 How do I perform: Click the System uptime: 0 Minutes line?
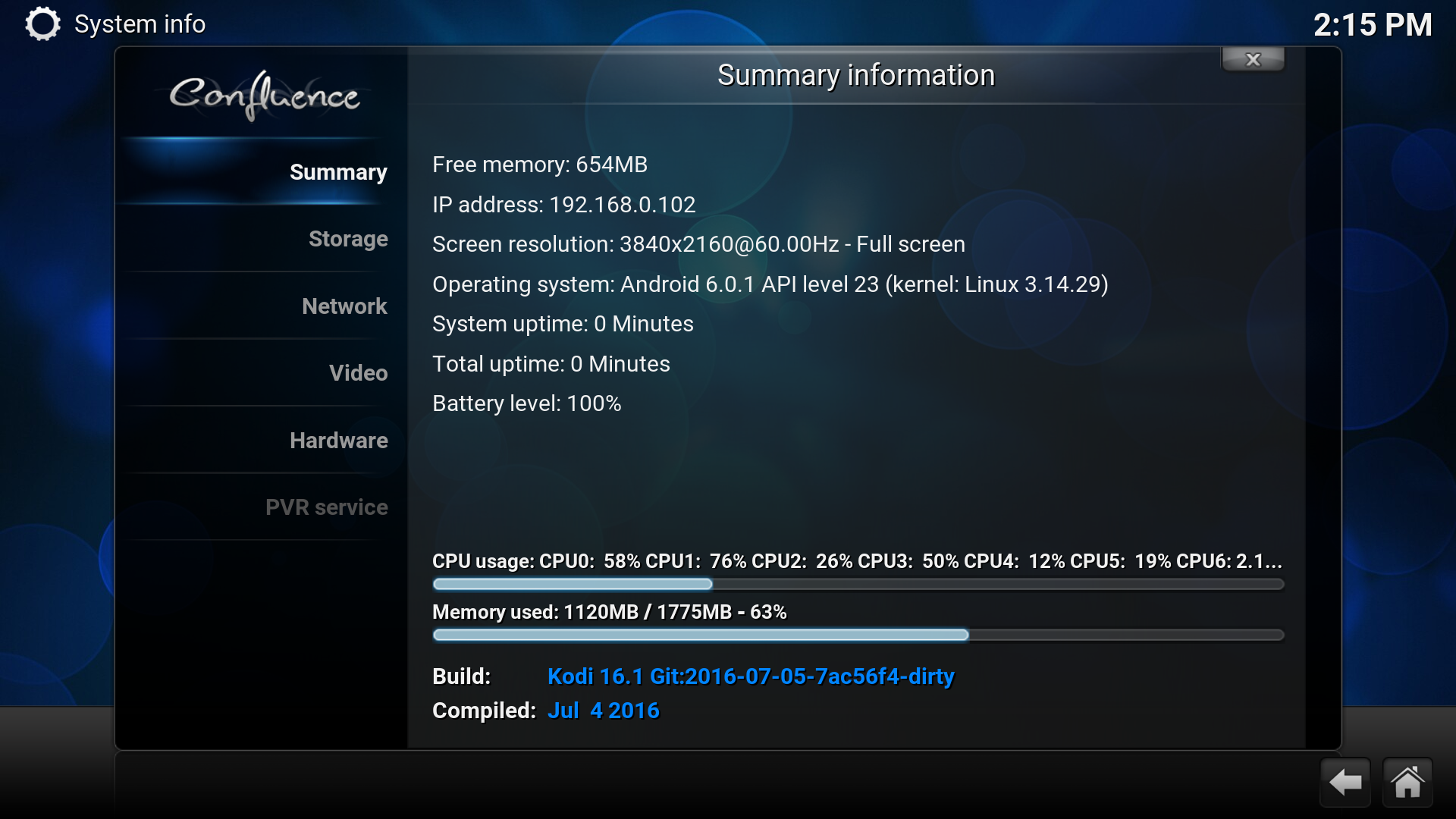pos(563,324)
